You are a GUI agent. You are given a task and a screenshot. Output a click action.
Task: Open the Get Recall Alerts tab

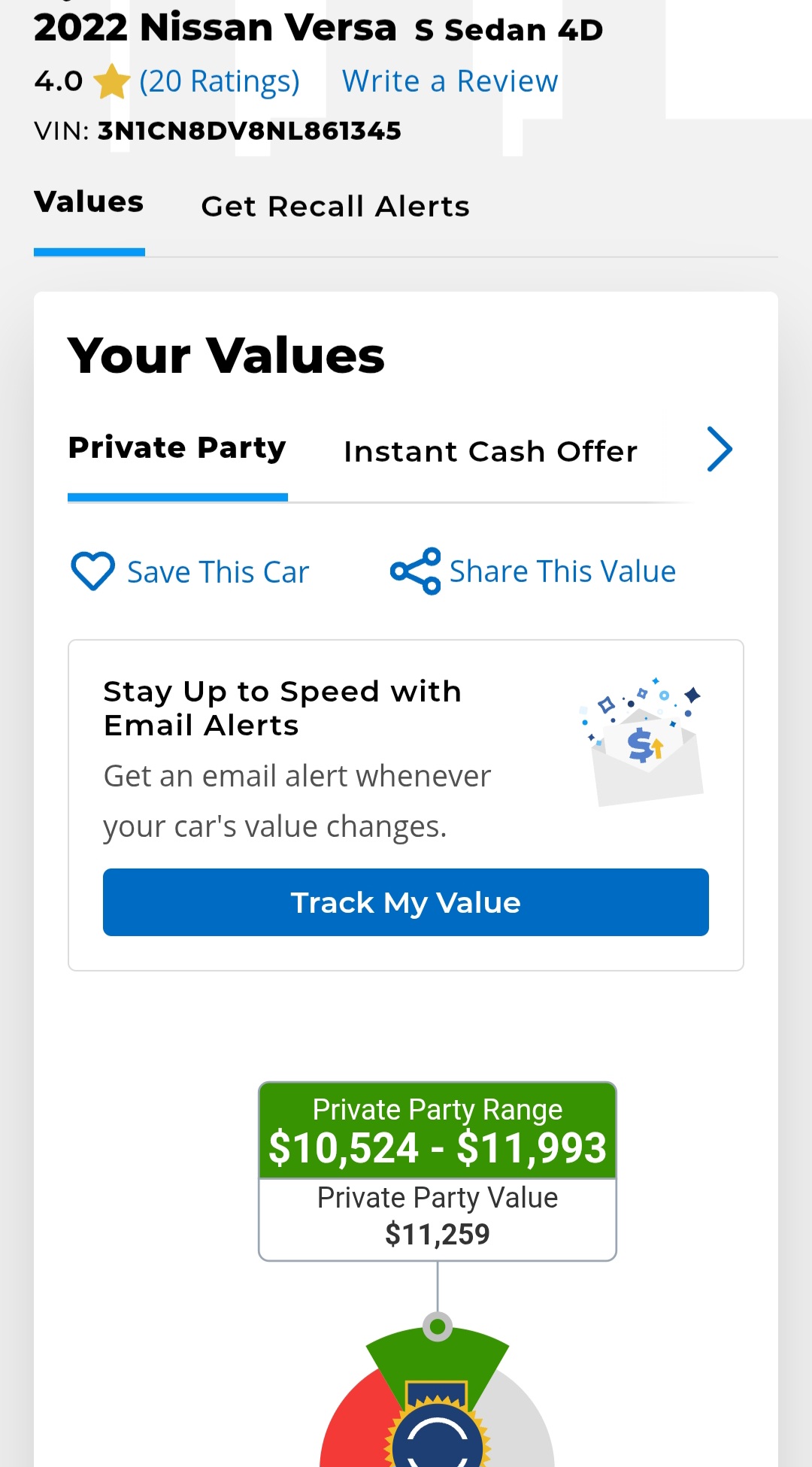tap(335, 206)
